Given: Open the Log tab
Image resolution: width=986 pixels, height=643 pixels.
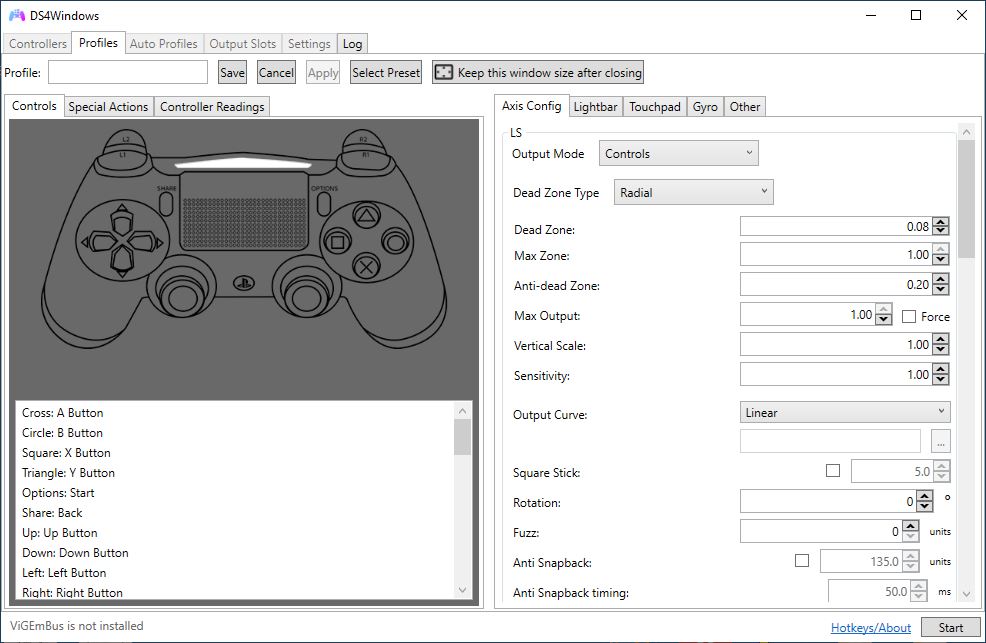Looking at the screenshot, I should 352,43.
